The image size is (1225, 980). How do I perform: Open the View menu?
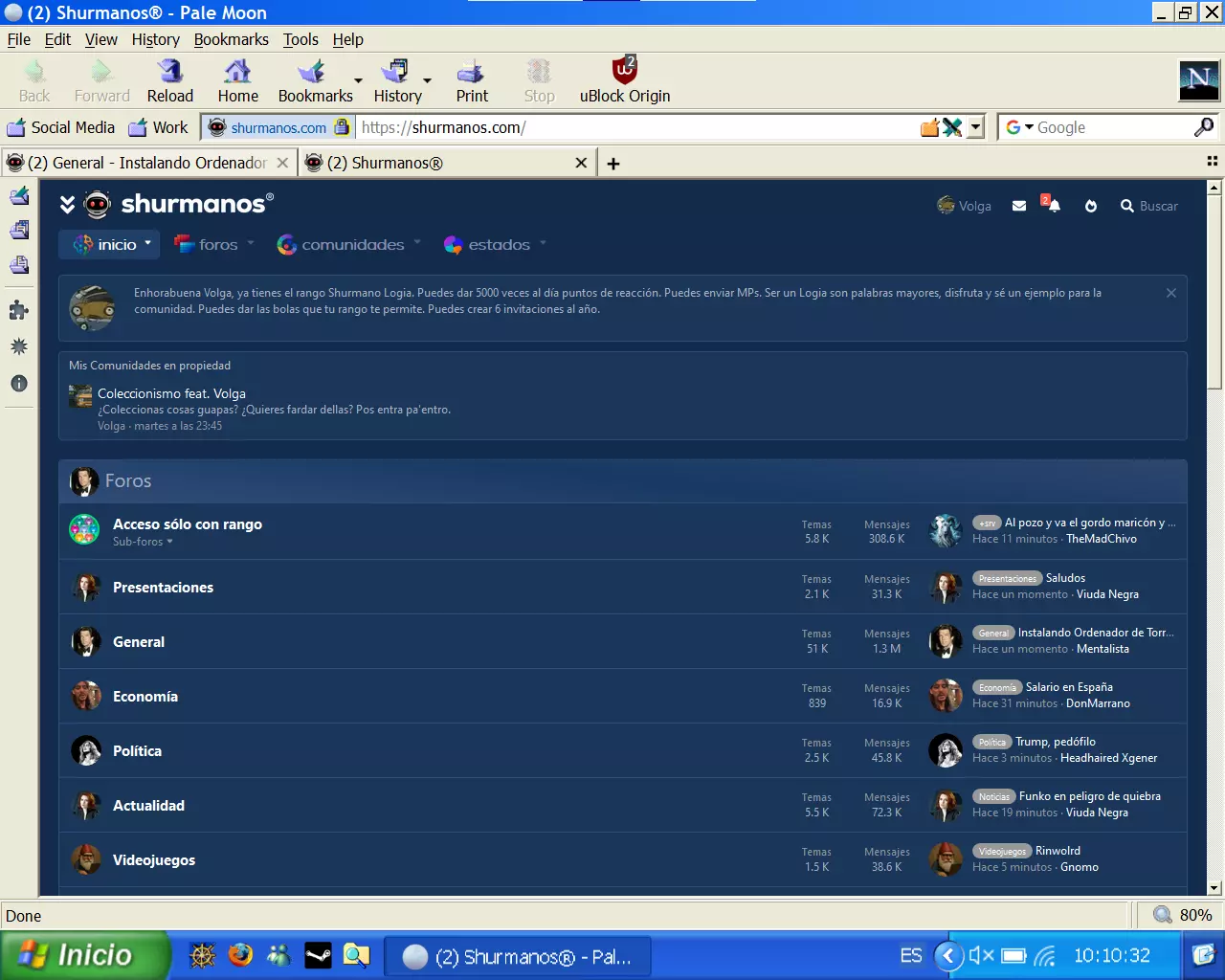(100, 39)
